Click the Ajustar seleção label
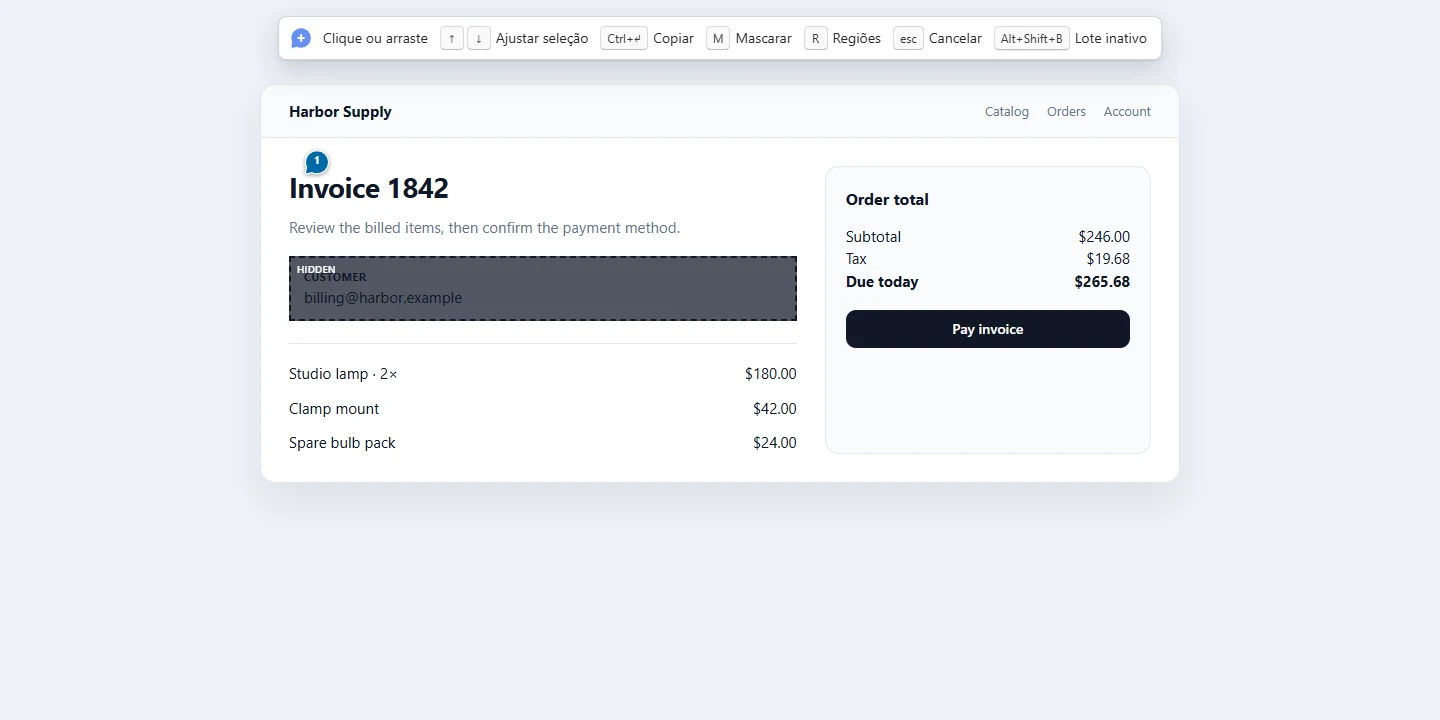 point(542,38)
